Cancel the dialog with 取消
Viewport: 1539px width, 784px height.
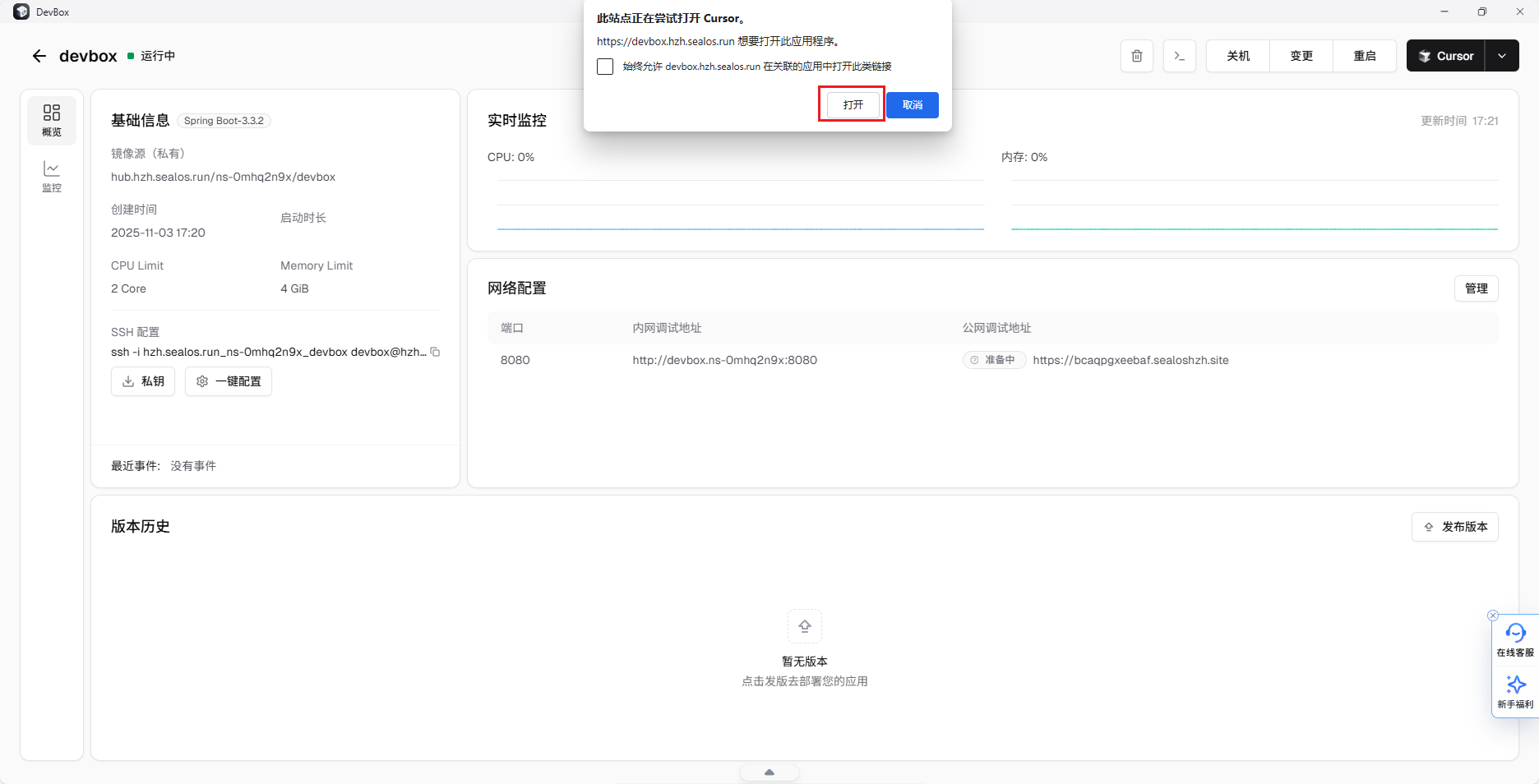913,105
